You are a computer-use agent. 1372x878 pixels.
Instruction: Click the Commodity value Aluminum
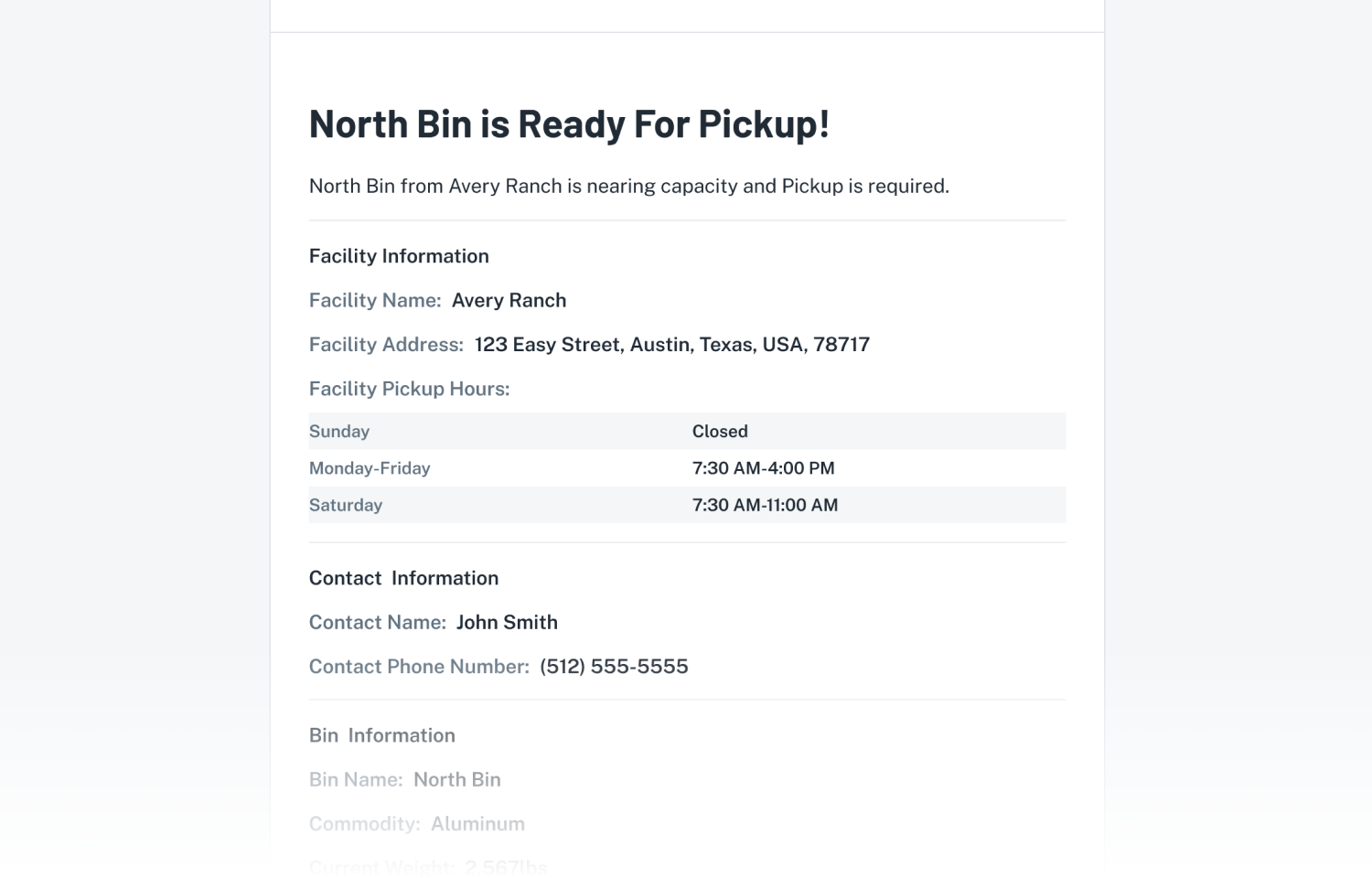(477, 824)
